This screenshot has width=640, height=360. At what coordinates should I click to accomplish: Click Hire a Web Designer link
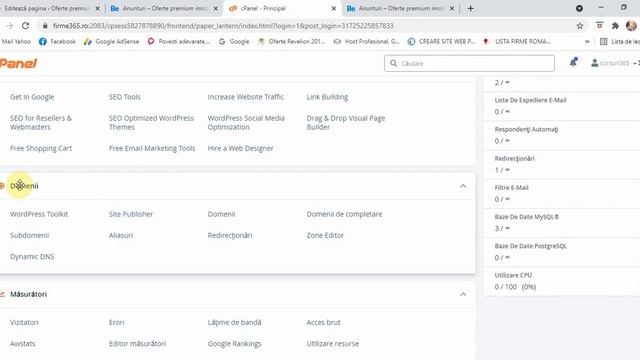point(240,148)
